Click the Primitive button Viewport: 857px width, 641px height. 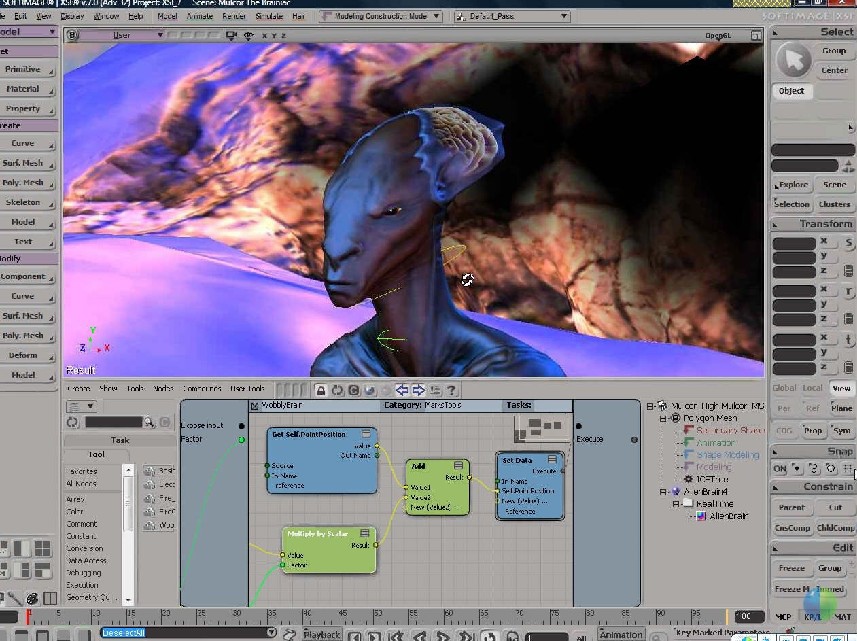tap(28, 69)
